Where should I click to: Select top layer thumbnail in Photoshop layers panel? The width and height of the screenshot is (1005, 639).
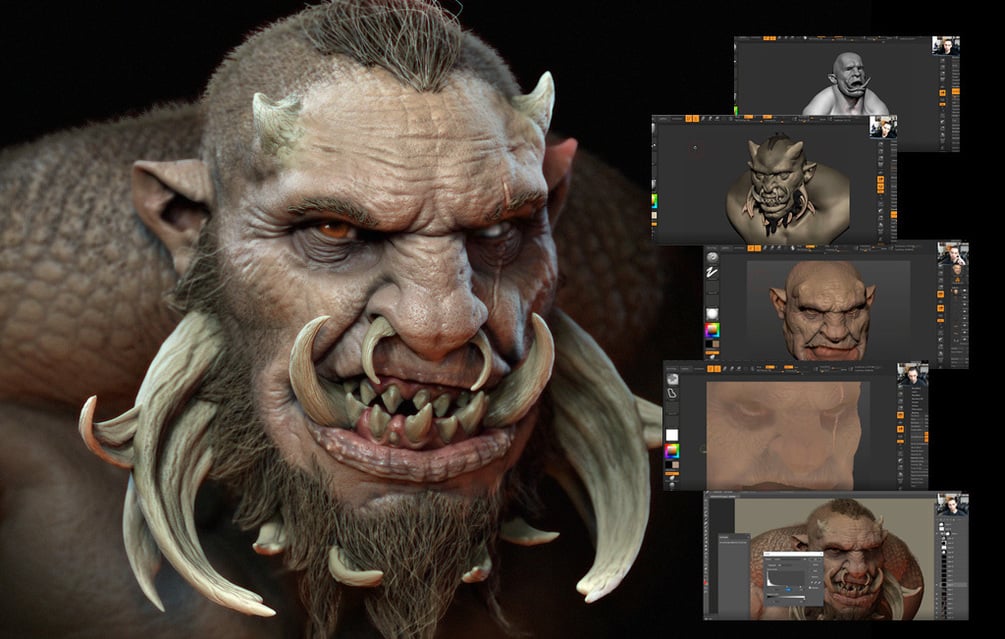[x=941, y=524]
